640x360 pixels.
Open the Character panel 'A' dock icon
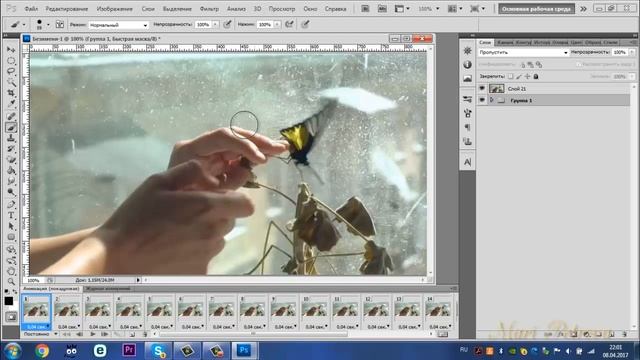(467, 162)
